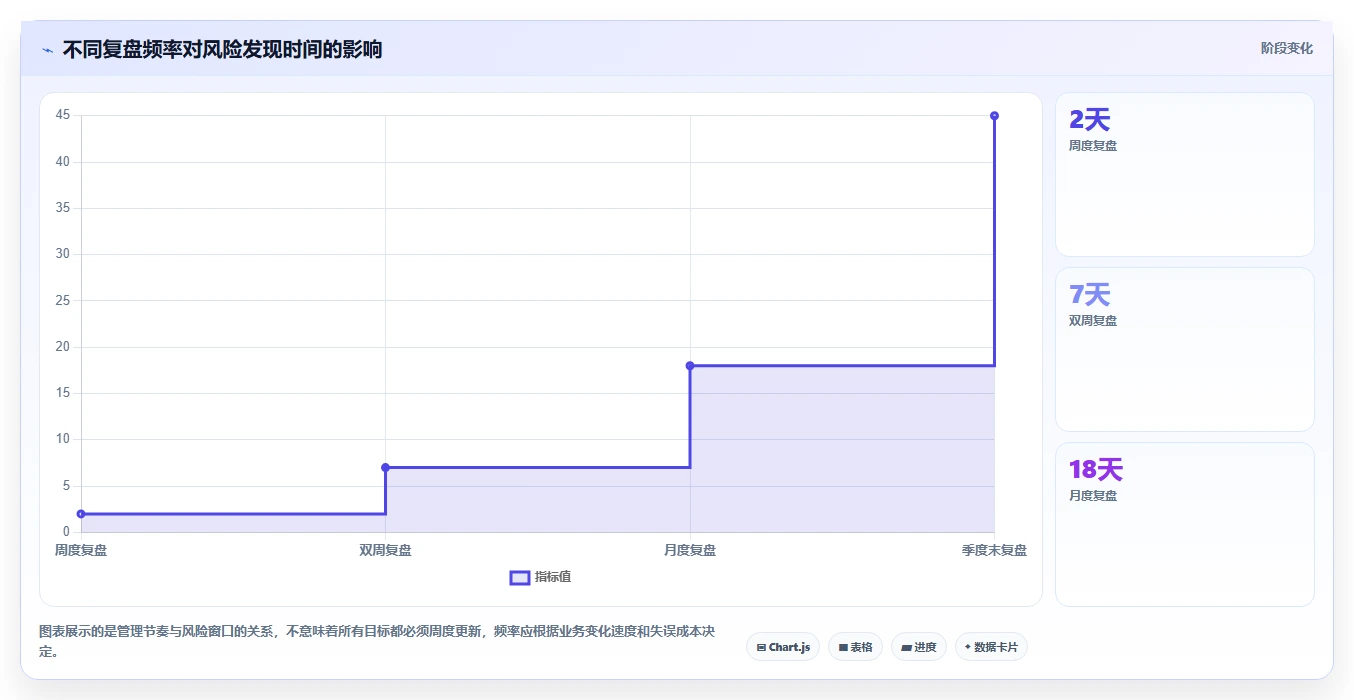
Task: Click the 数据卡片 tag icon
Action: pyautogui.click(x=967, y=647)
